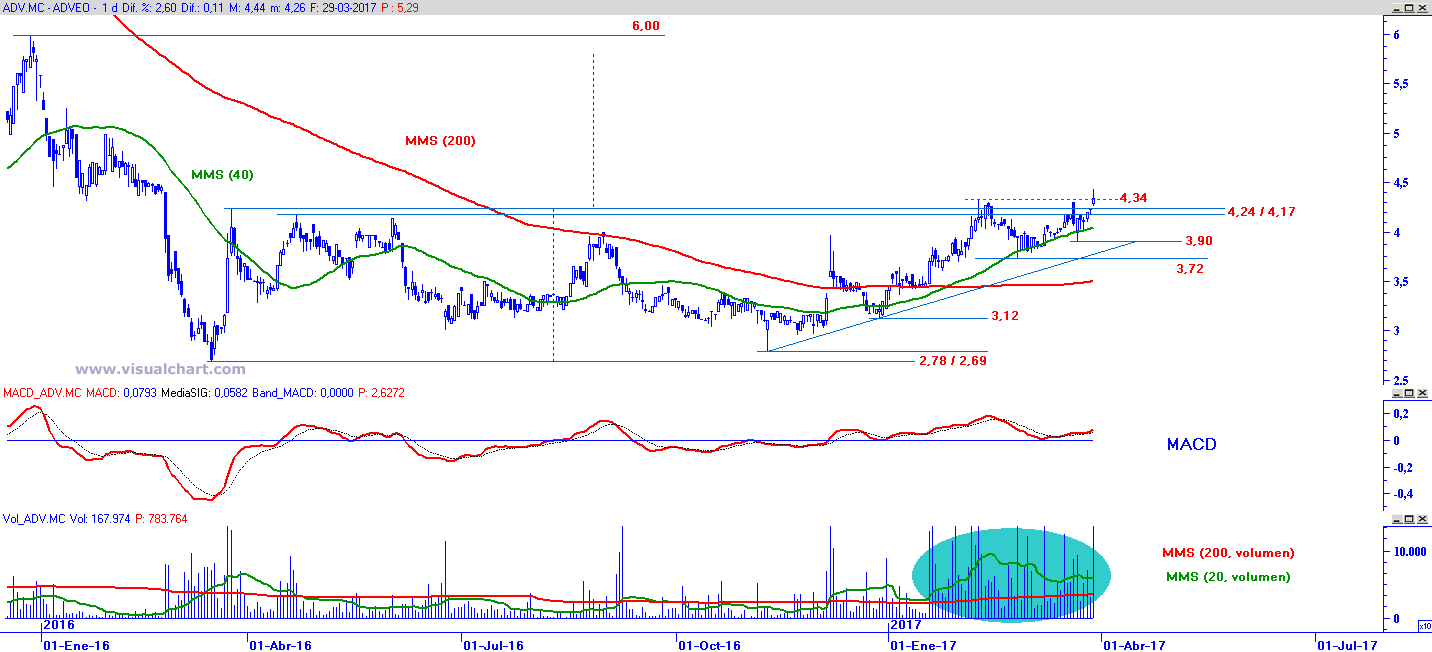
Task: Click the 10.000 tick on the volume scale
Action: coord(1410,550)
